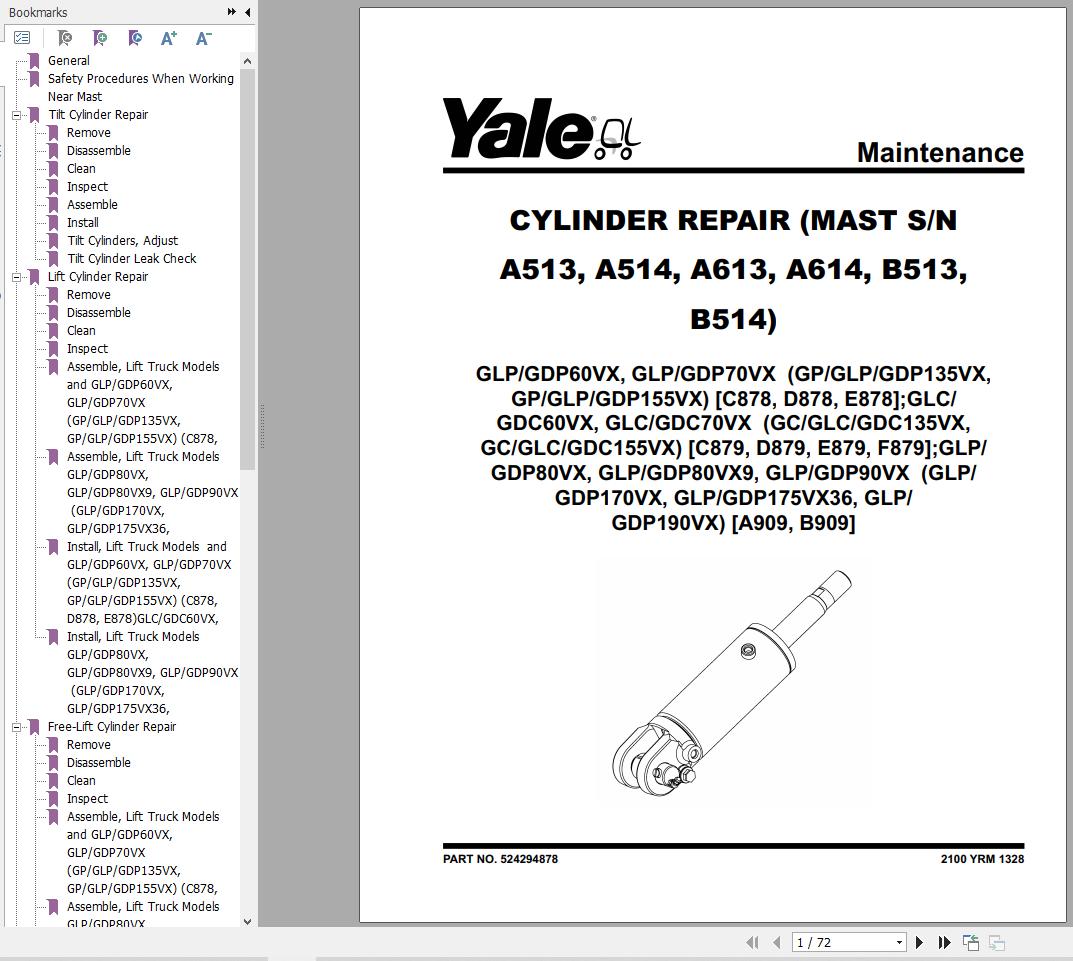
Task: Open the bookmark options list icon
Action: (23, 38)
